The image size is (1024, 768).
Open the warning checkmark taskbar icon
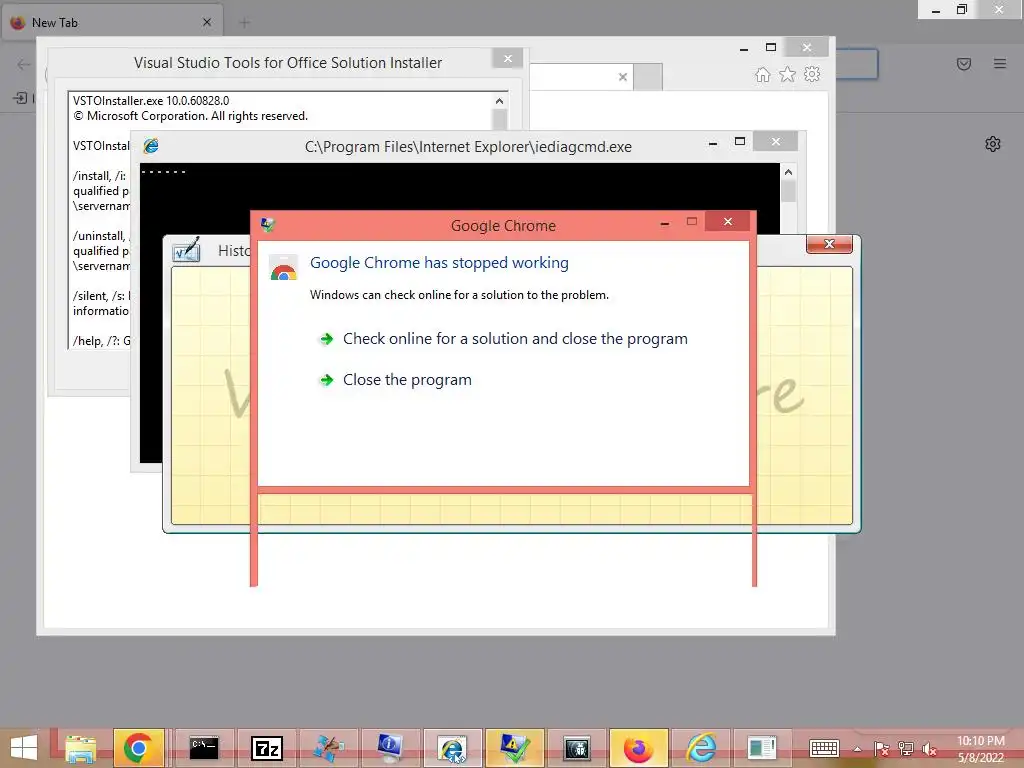click(514, 748)
